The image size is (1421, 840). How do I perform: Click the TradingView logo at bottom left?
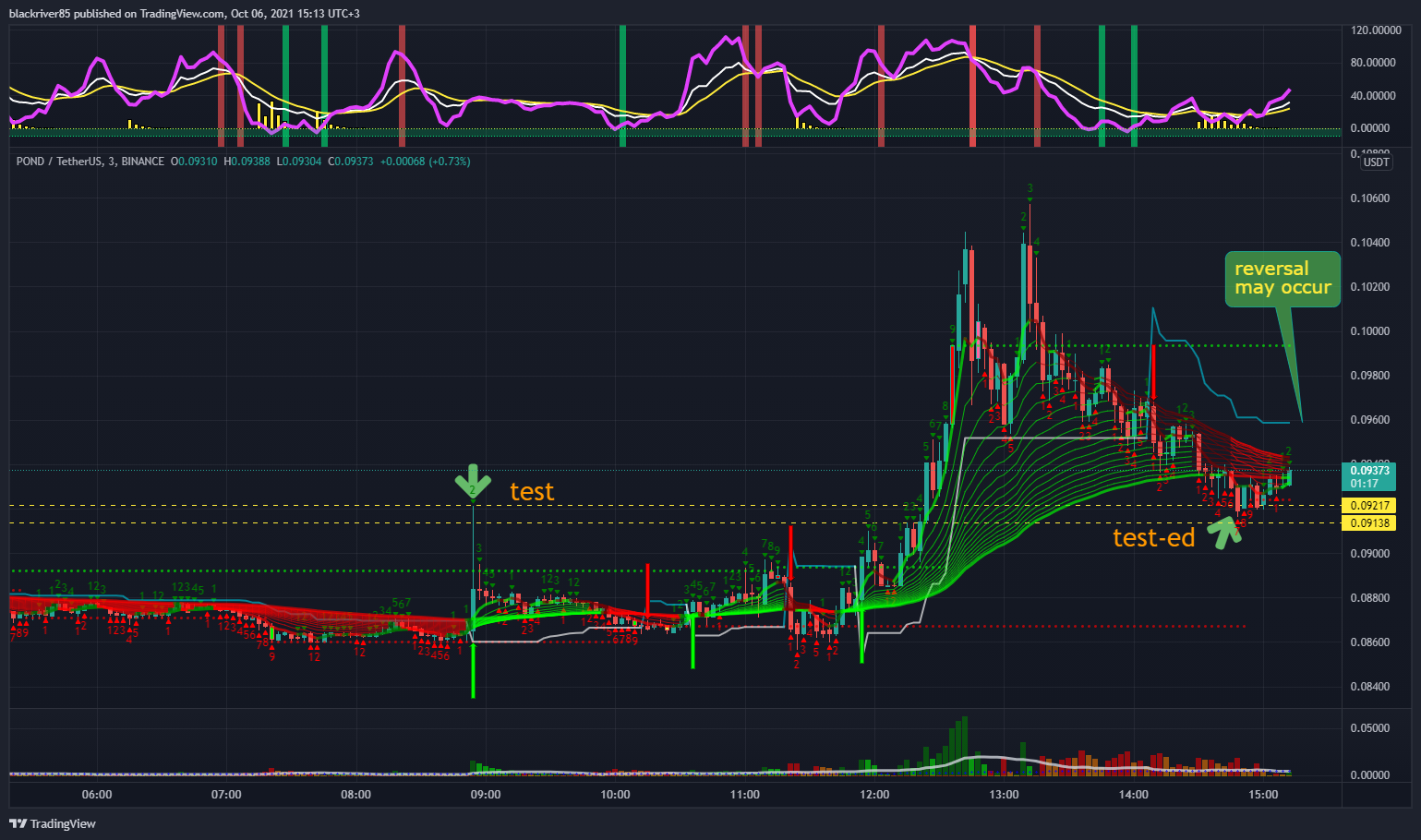tap(53, 823)
